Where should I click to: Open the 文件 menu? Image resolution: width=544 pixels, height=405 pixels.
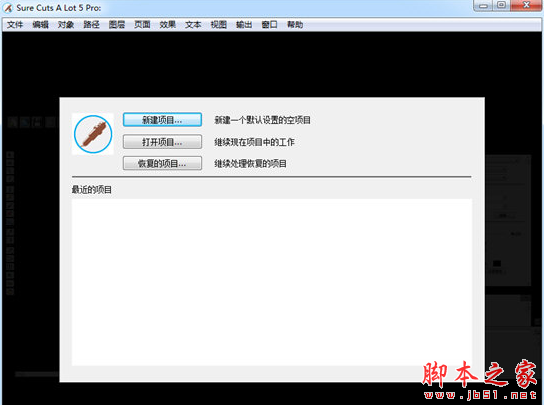tap(15, 25)
